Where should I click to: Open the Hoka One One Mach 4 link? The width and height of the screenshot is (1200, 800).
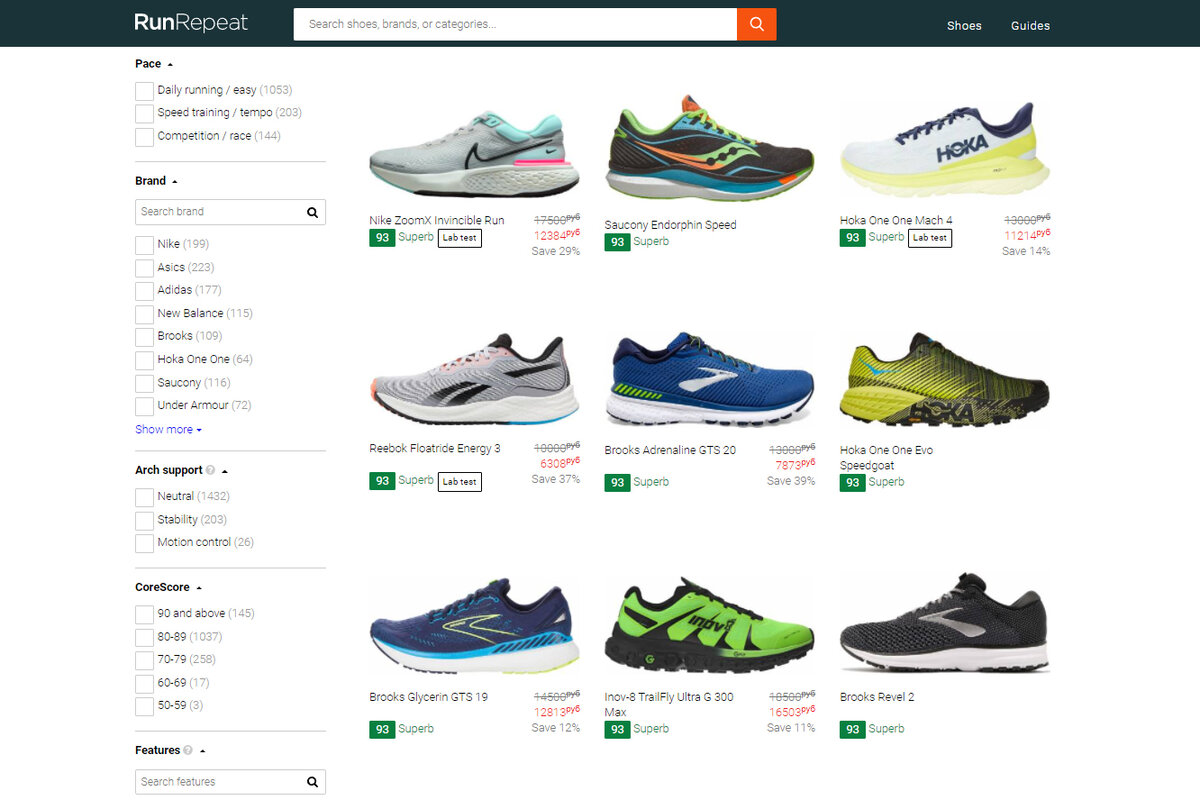click(896, 220)
